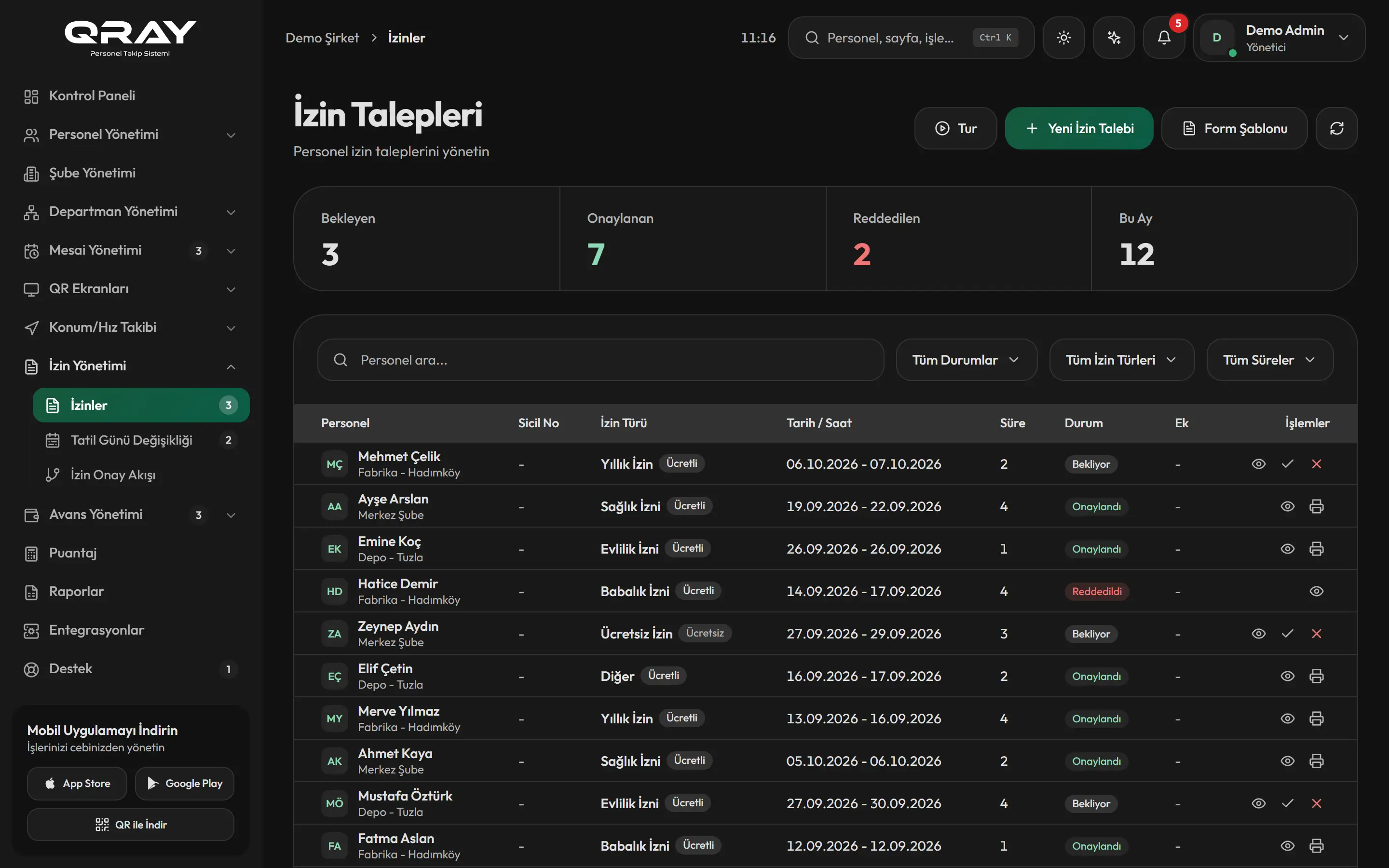
Task: View Hatice Demir's rejected leave details
Action: point(1317,591)
